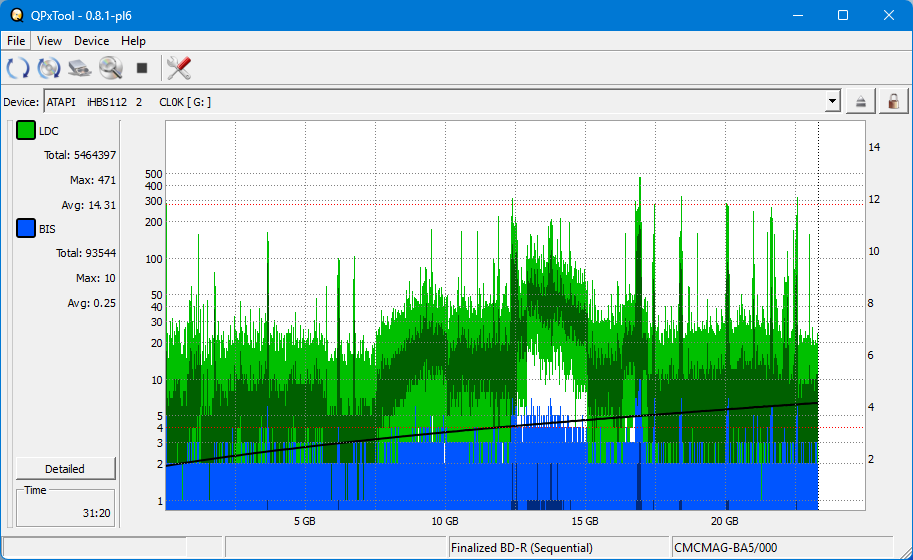Click the Device: label

(x=21, y=102)
